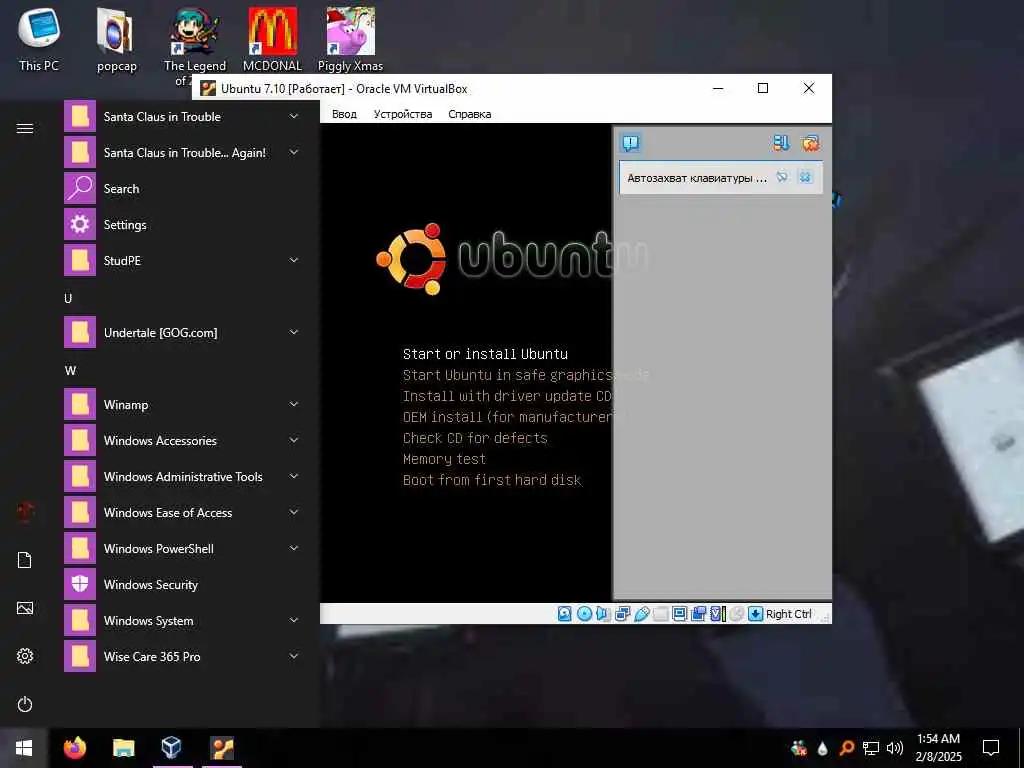Open the Ввод menu

pyautogui.click(x=344, y=114)
